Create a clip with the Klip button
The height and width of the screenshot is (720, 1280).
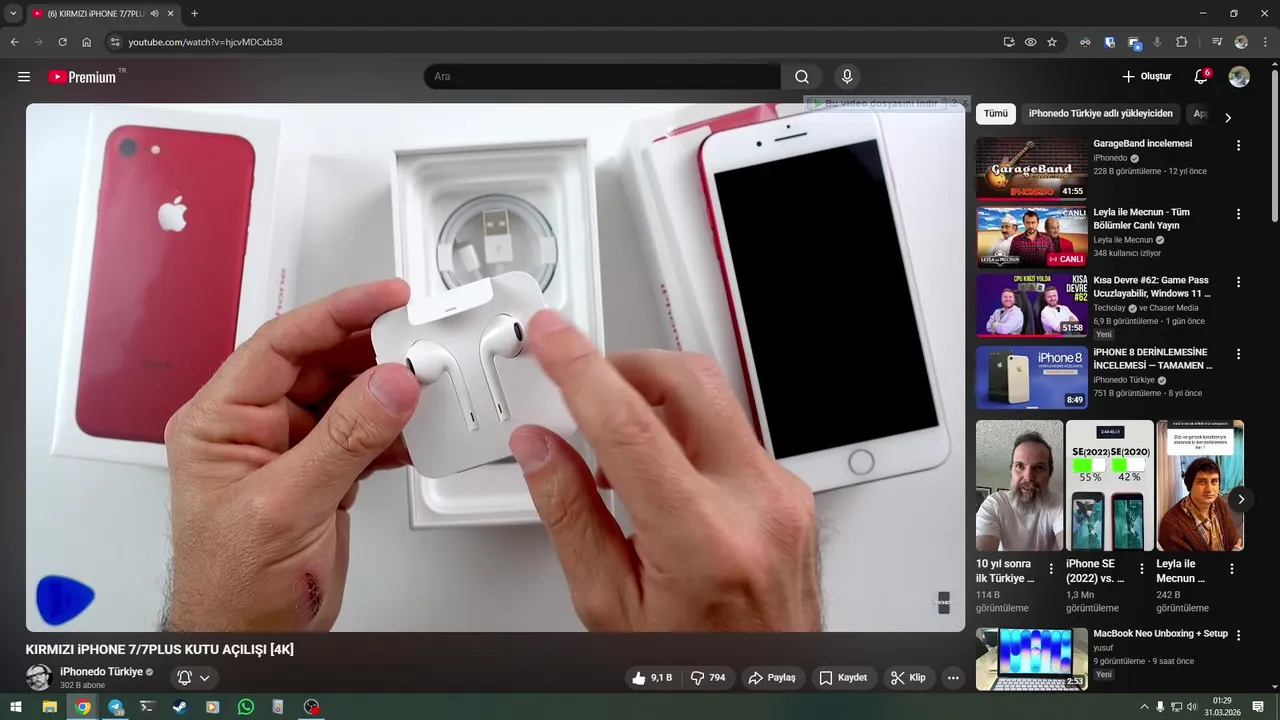[908, 678]
